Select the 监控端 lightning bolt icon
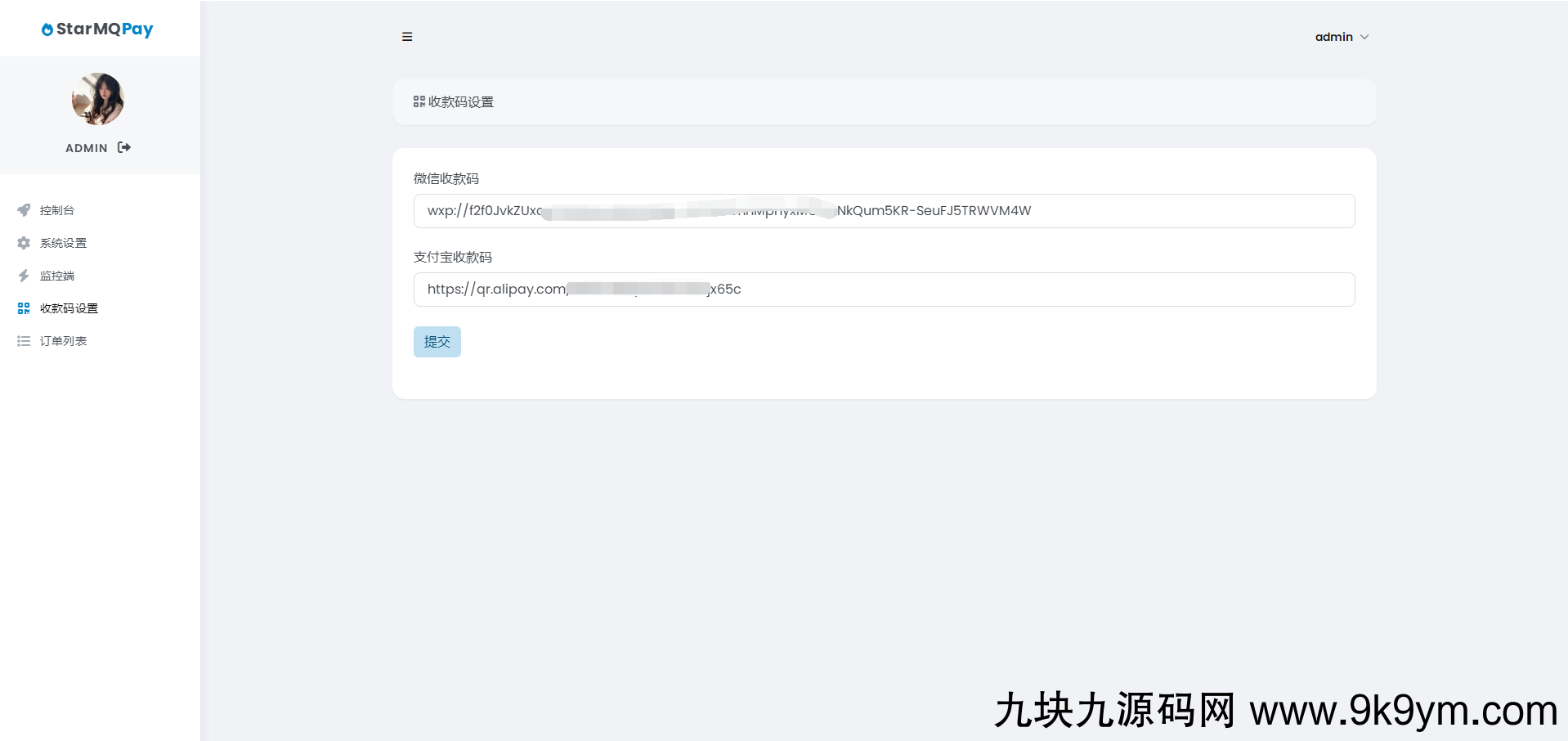 coord(24,276)
